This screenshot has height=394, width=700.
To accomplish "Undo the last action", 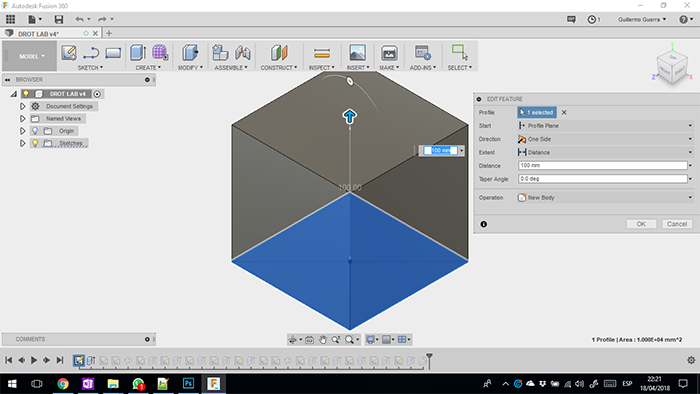I will click(x=79, y=19).
